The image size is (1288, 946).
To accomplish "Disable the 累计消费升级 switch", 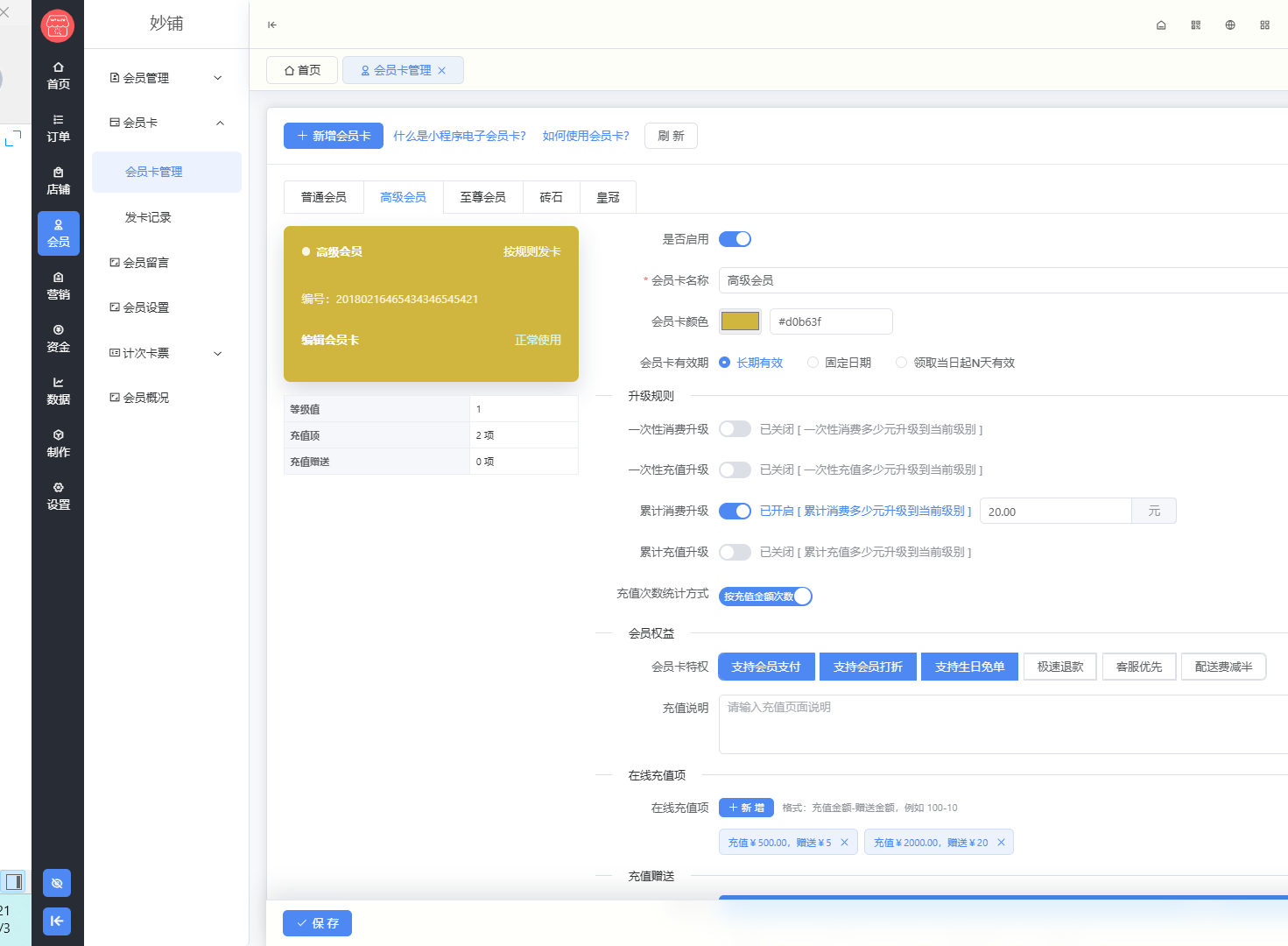I will (x=735, y=512).
